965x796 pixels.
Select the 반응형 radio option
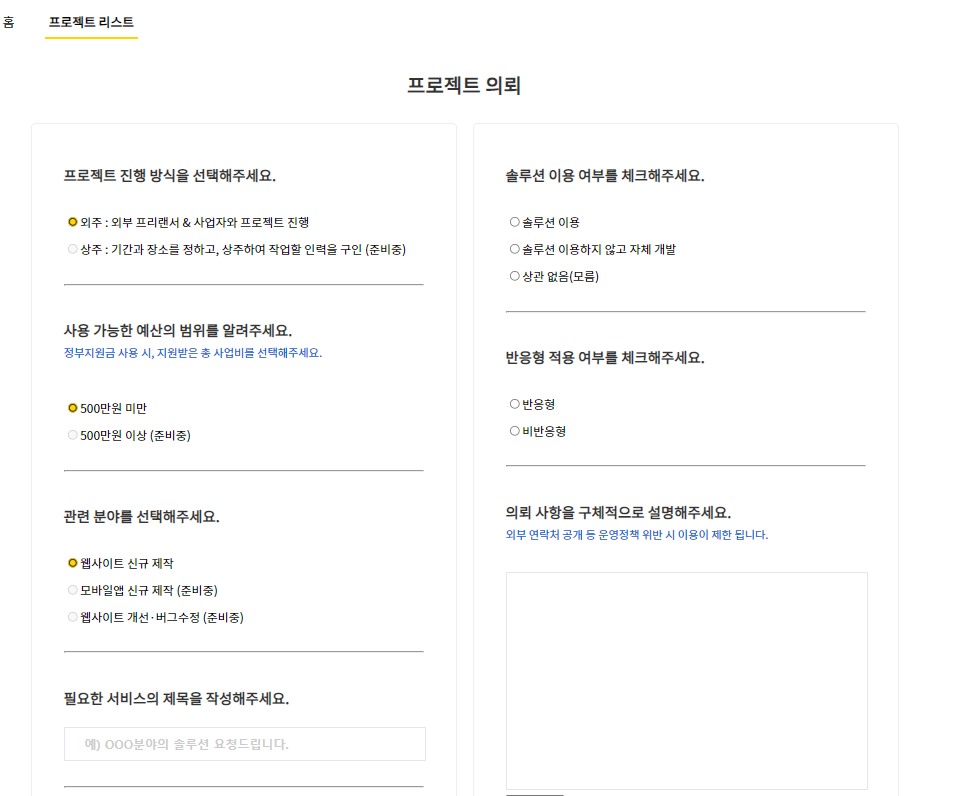pos(515,404)
